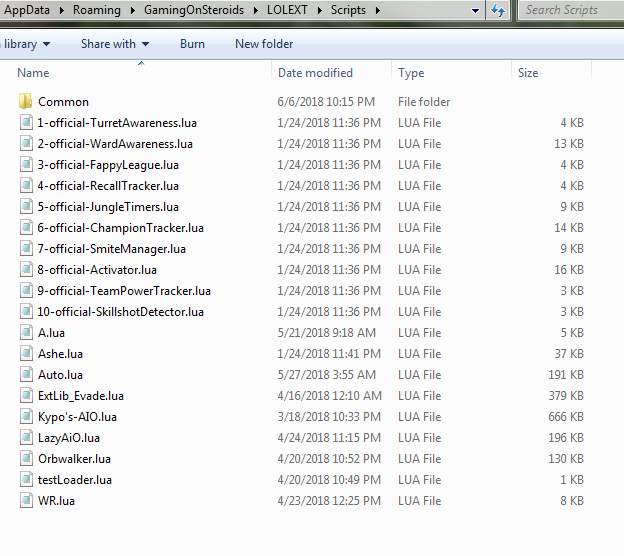This screenshot has height=556, width=624.
Task: Expand the arrow after Roaming breadcrumb
Action: [133, 10]
